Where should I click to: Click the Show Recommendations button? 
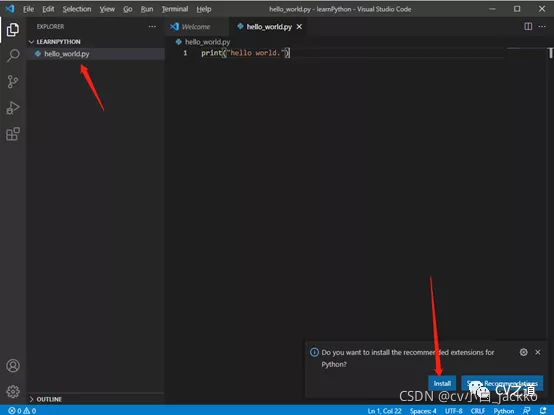(502, 383)
